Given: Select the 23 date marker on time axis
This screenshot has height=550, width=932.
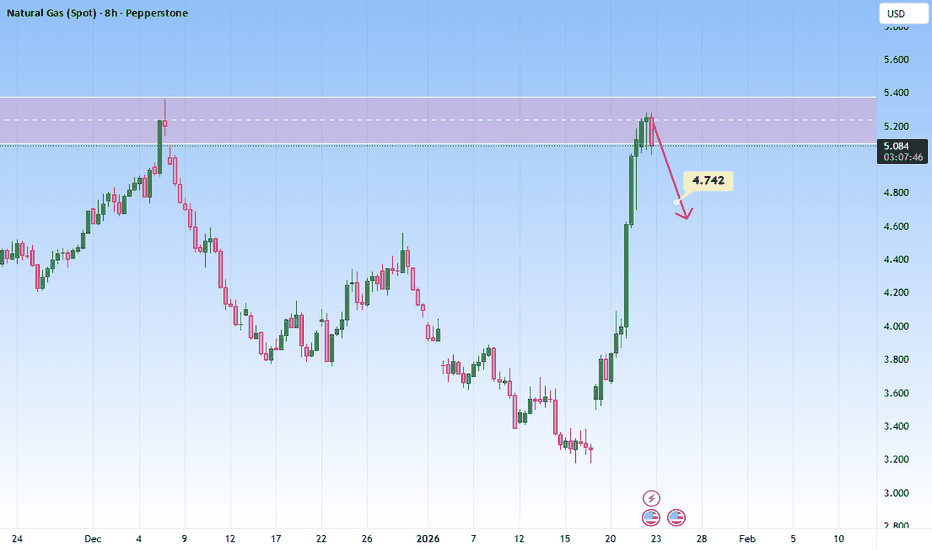Looking at the screenshot, I should [x=652, y=537].
